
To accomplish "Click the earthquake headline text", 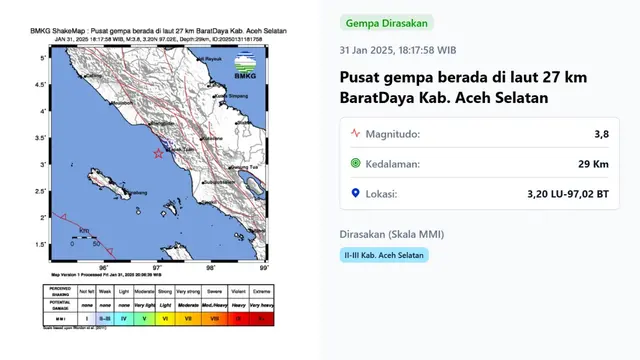I will [x=463, y=87].
